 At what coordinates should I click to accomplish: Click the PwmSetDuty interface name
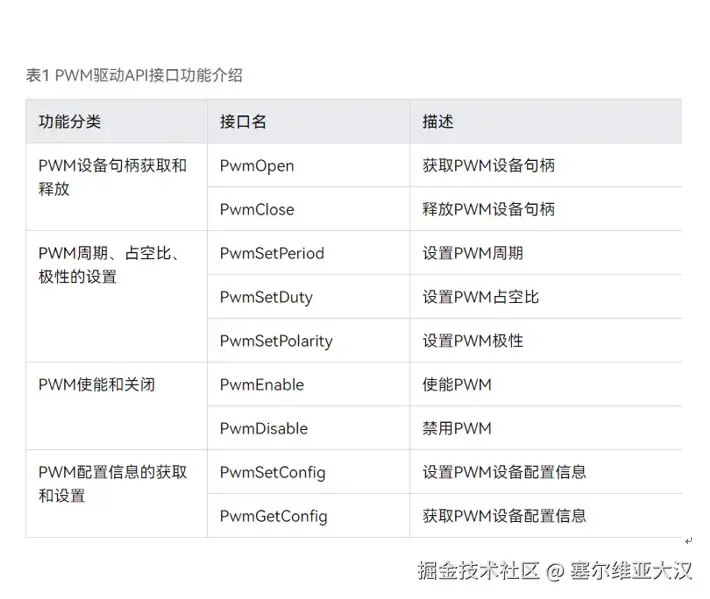point(266,298)
